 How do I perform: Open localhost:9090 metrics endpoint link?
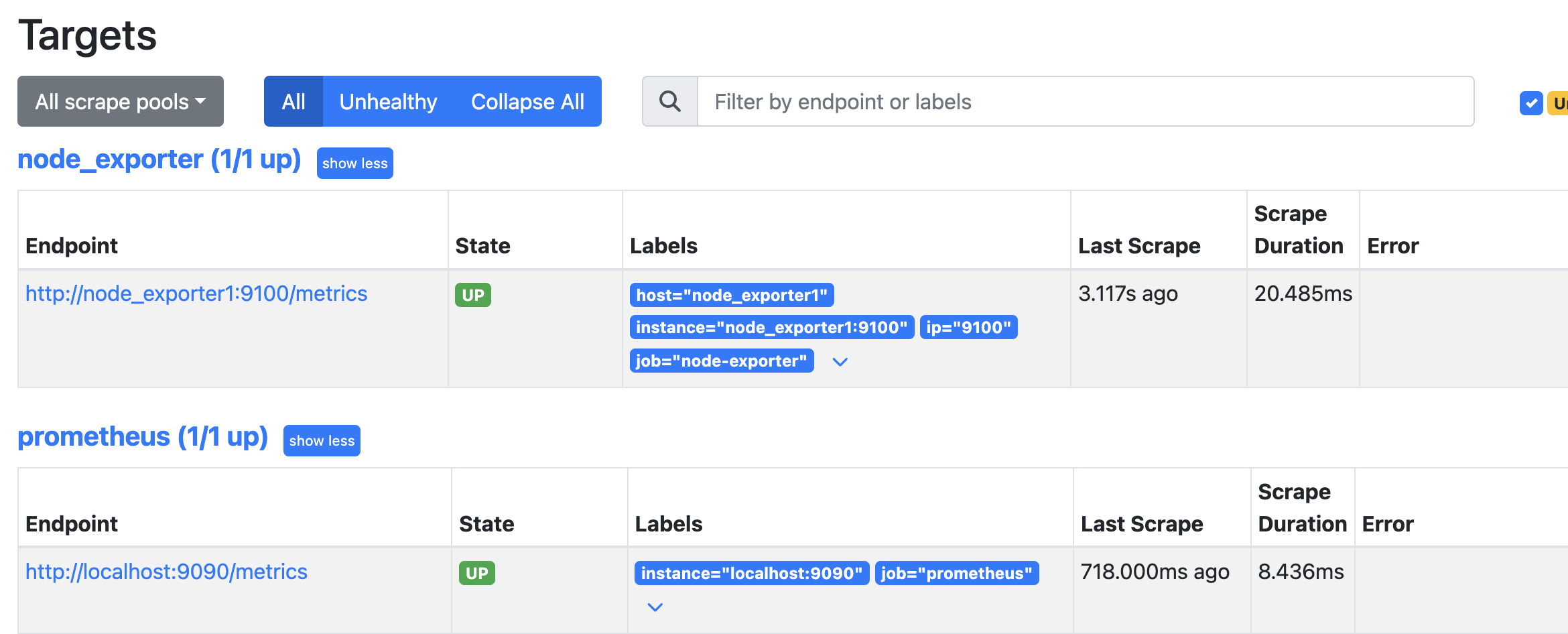click(166, 572)
